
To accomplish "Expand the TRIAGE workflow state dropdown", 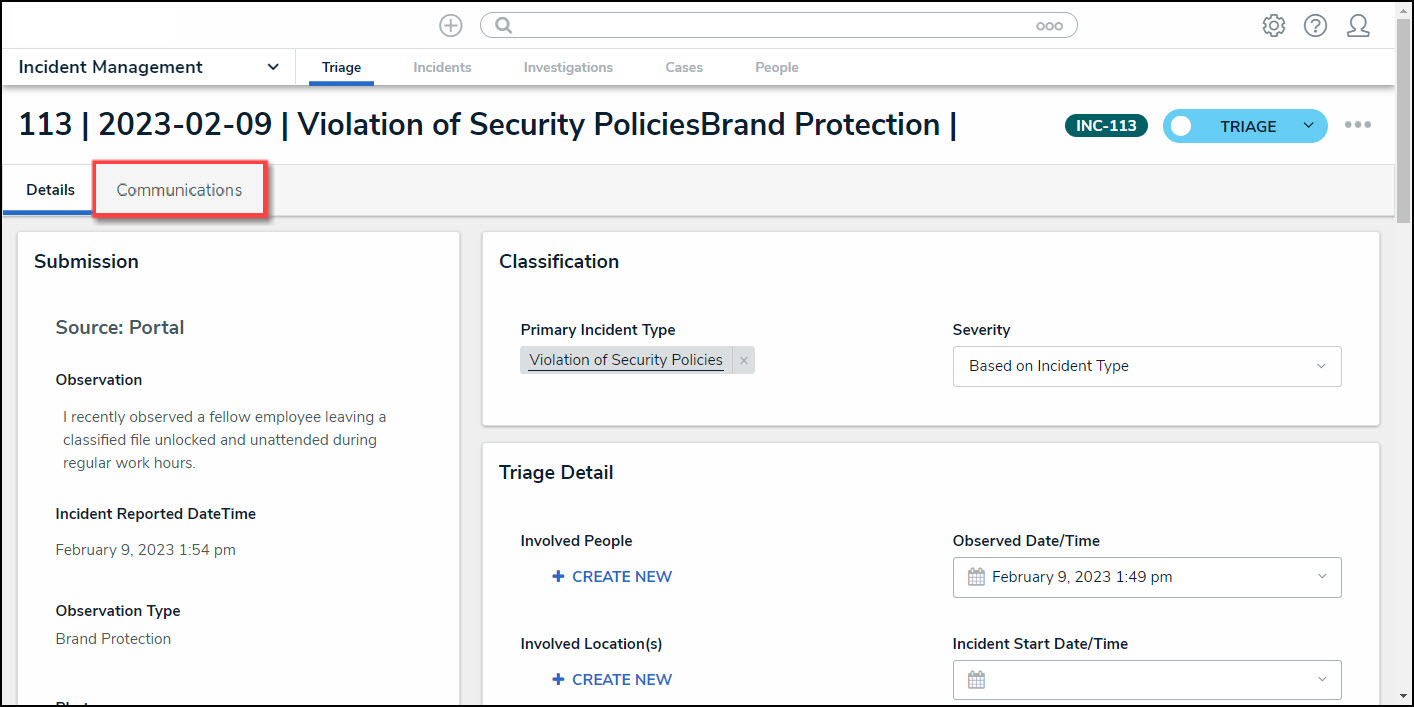I will coord(1308,126).
